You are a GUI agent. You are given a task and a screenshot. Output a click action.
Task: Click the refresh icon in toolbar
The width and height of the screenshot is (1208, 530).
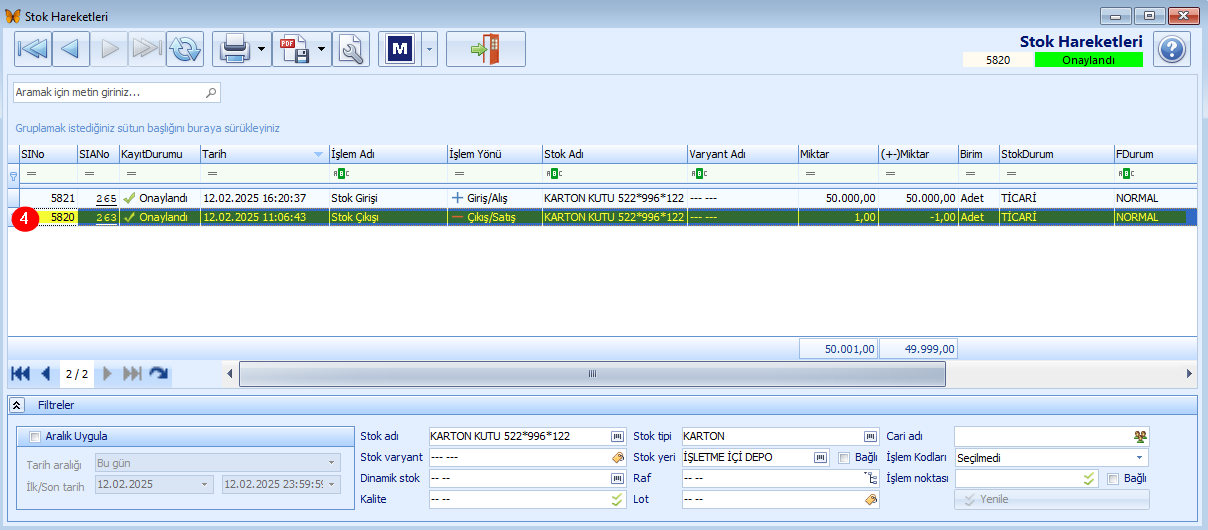point(184,48)
